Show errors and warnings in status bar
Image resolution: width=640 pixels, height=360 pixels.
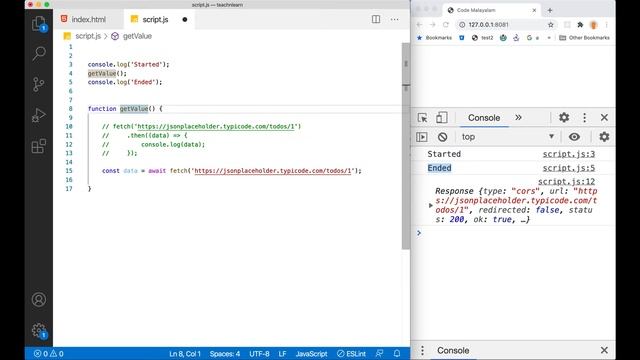click(x=49, y=353)
